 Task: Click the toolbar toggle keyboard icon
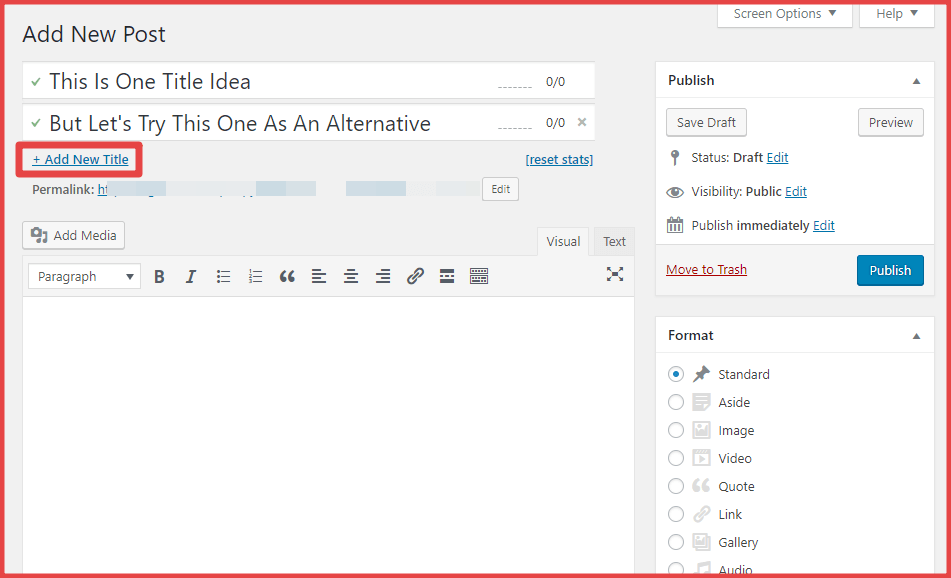pos(479,277)
